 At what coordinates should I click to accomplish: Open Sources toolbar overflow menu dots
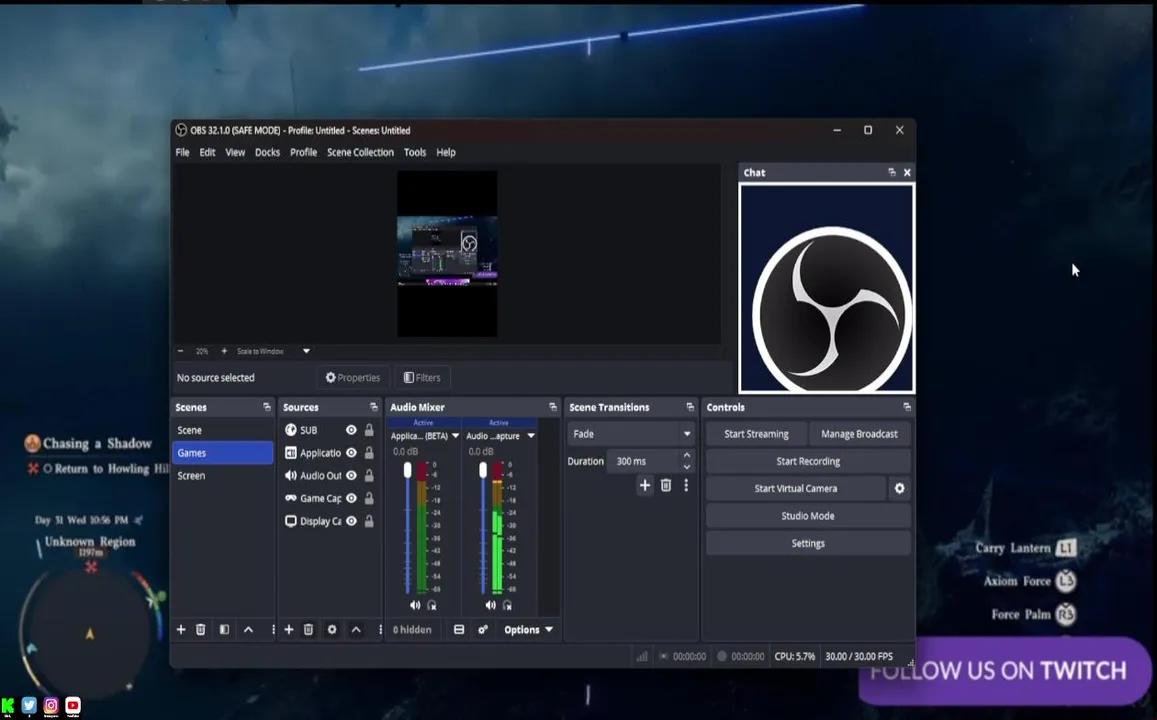[x=380, y=629]
